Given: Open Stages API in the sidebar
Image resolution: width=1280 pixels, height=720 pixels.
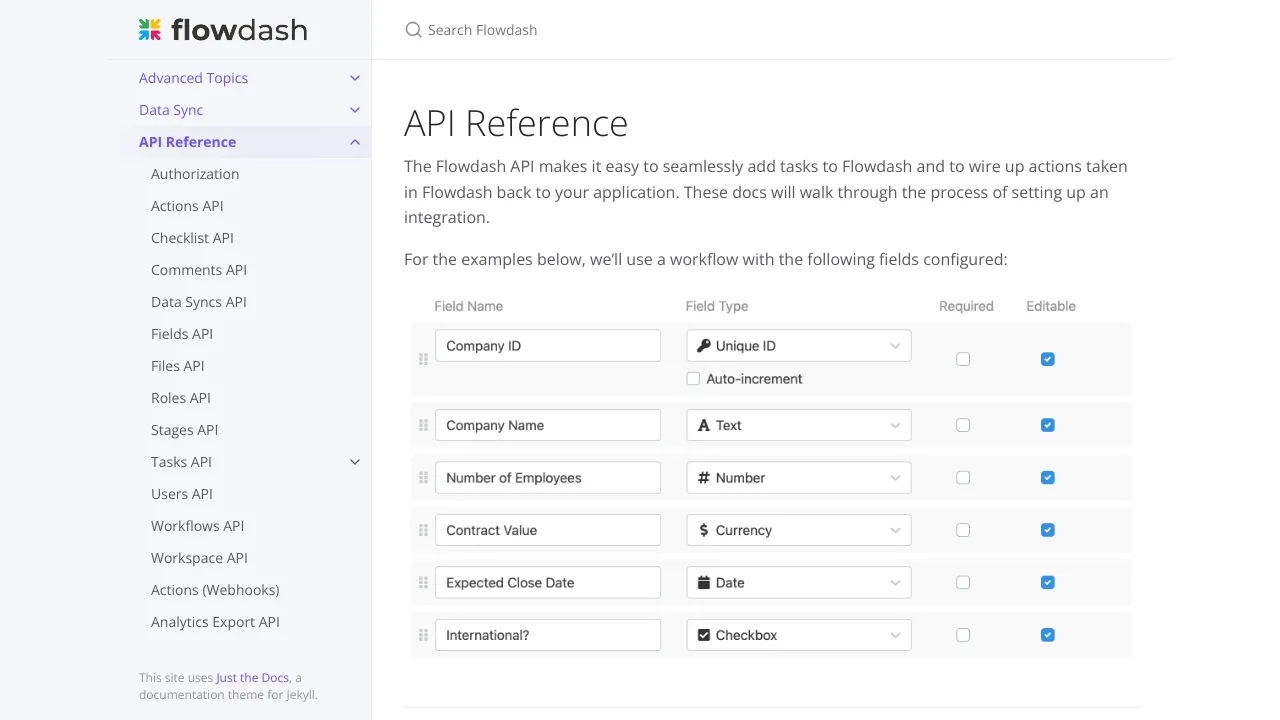Looking at the screenshot, I should click(184, 430).
